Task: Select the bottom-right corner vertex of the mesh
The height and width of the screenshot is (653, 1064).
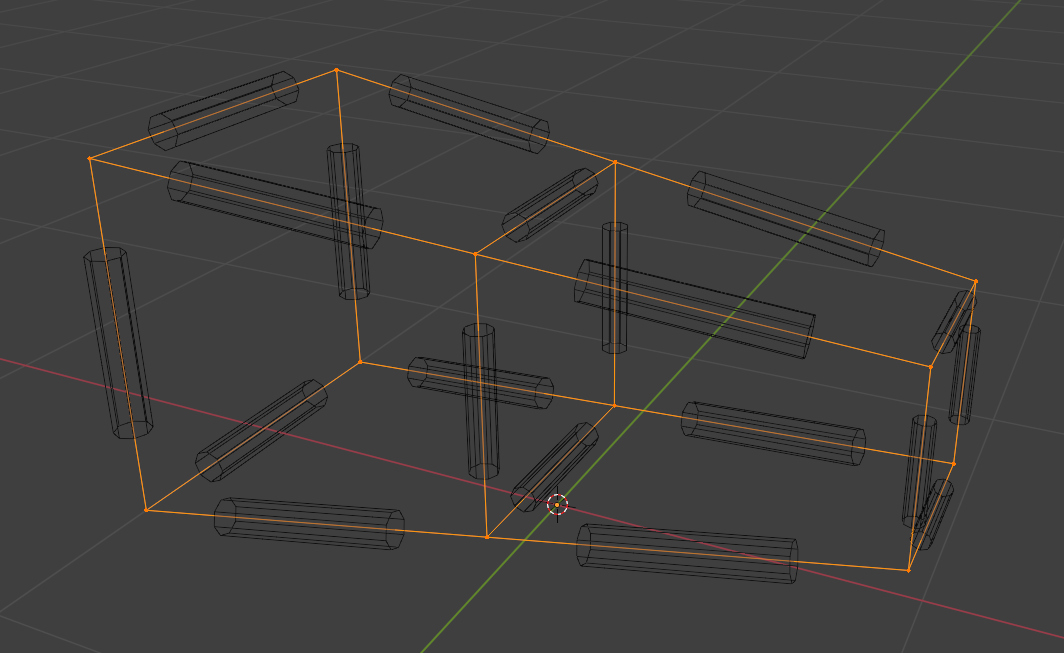Action: [908, 570]
